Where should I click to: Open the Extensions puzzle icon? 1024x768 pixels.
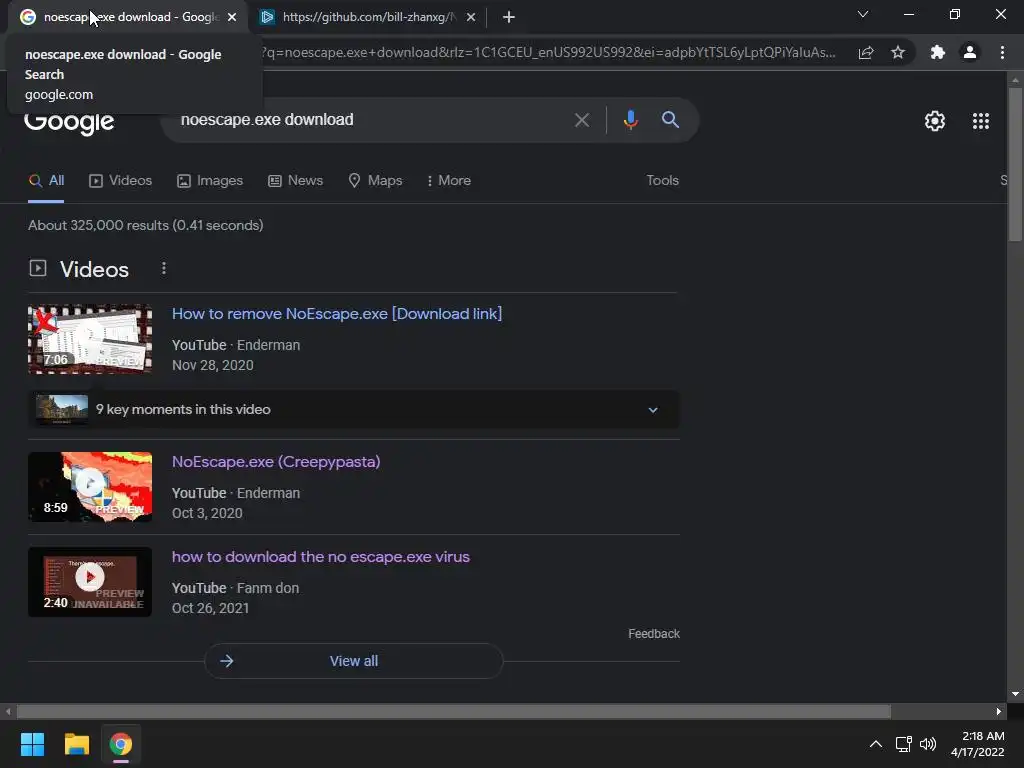point(938,52)
